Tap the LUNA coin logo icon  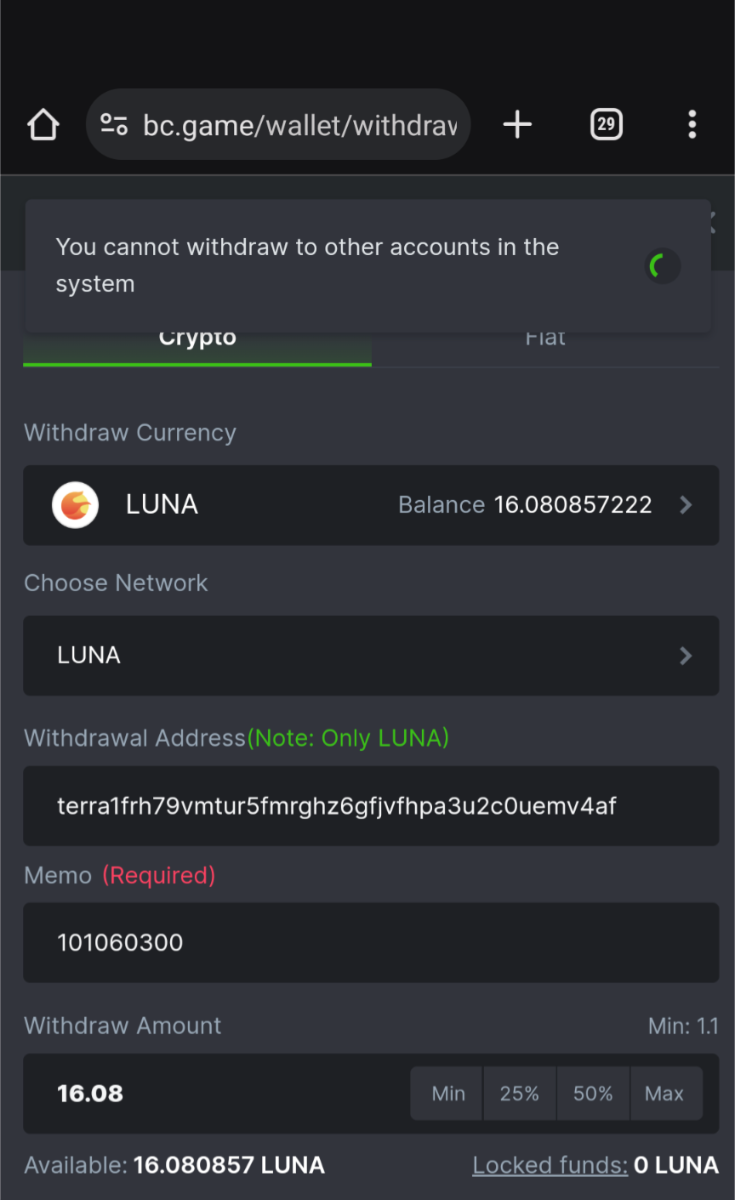pos(75,505)
